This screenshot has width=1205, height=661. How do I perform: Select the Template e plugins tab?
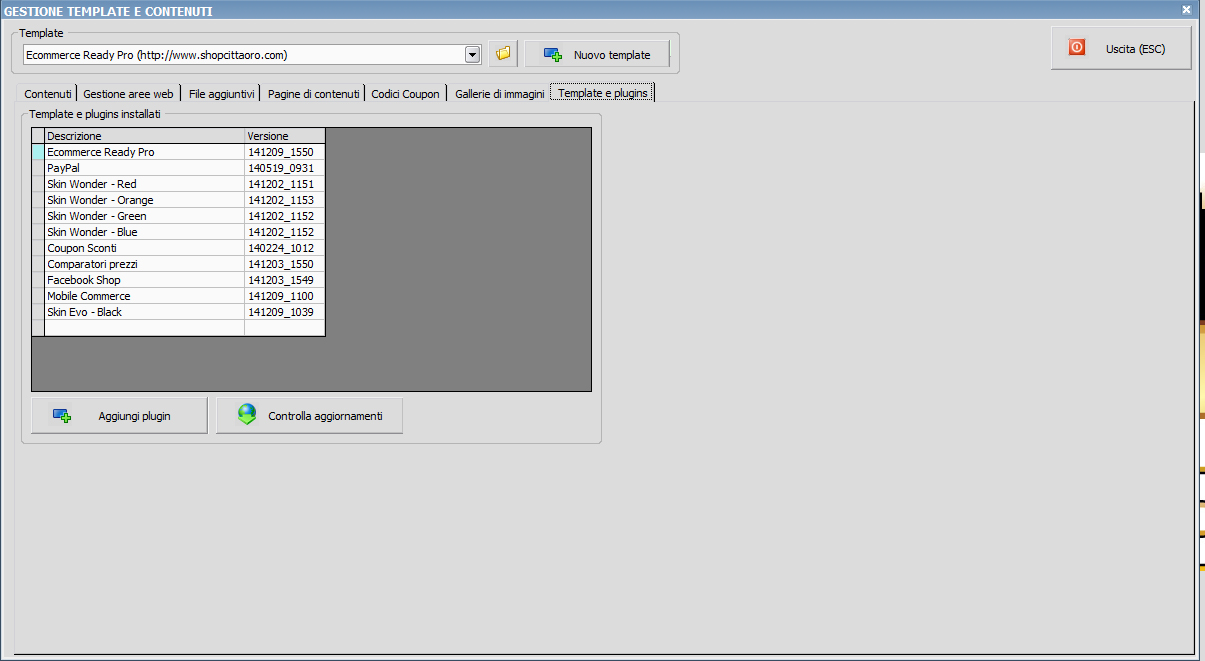pyautogui.click(x=603, y=93)
